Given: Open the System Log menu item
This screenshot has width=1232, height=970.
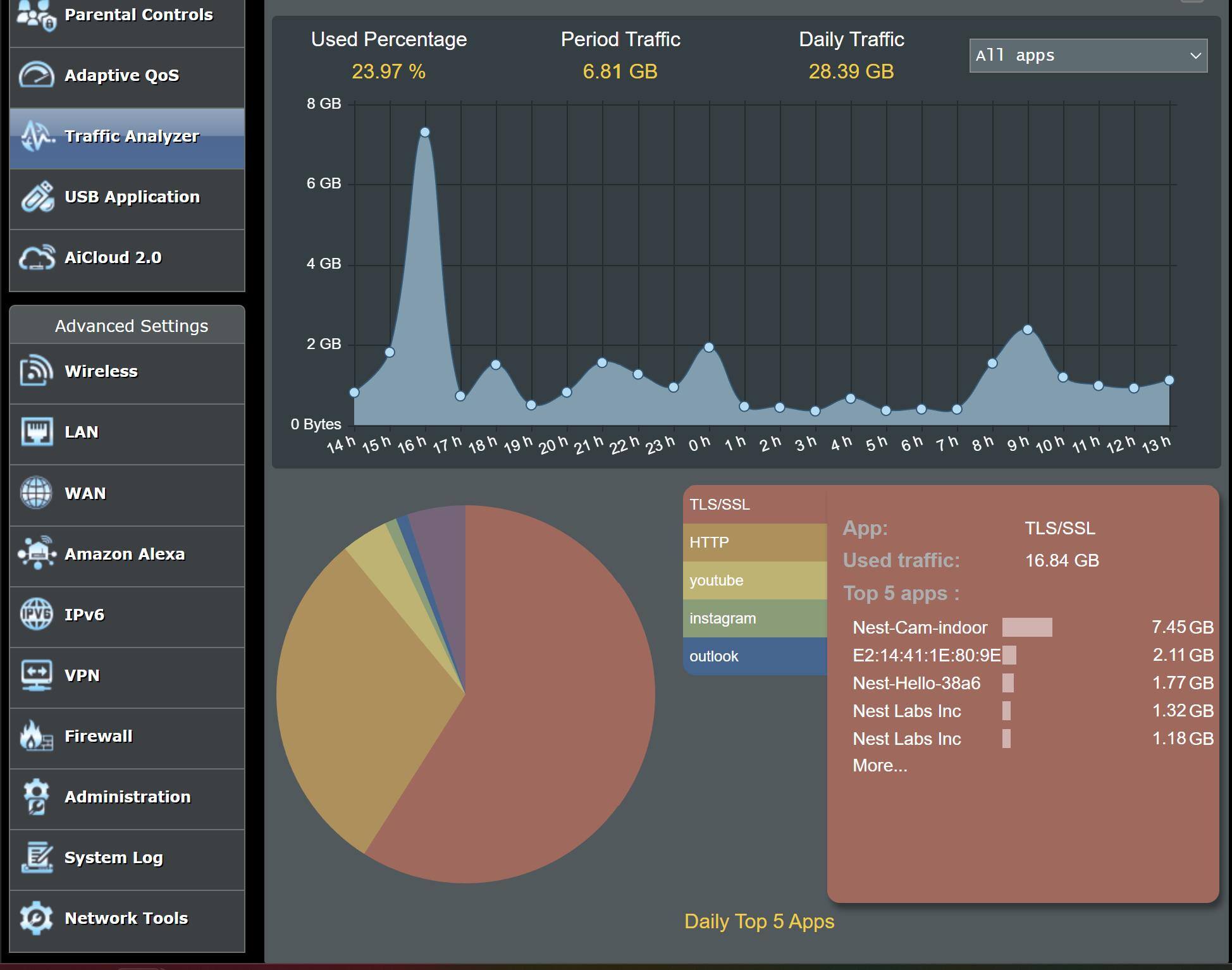Looking at the screenshot, I should 114,857.
